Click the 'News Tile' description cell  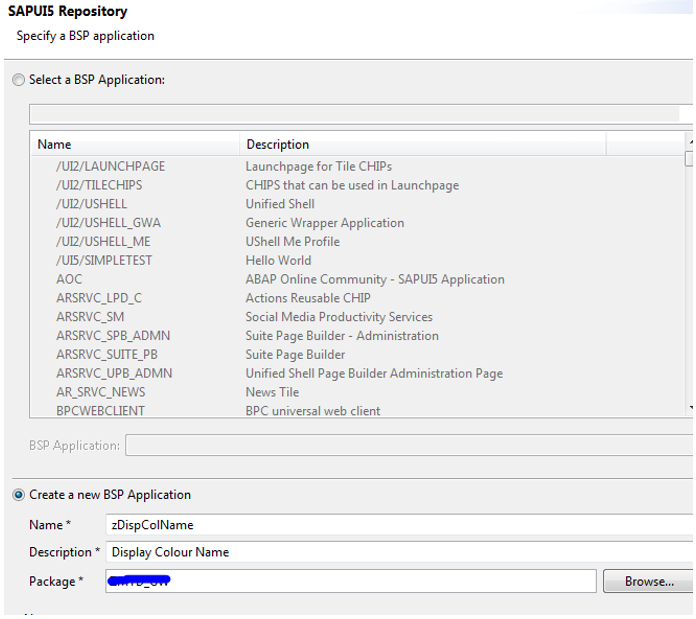[273, 392]
